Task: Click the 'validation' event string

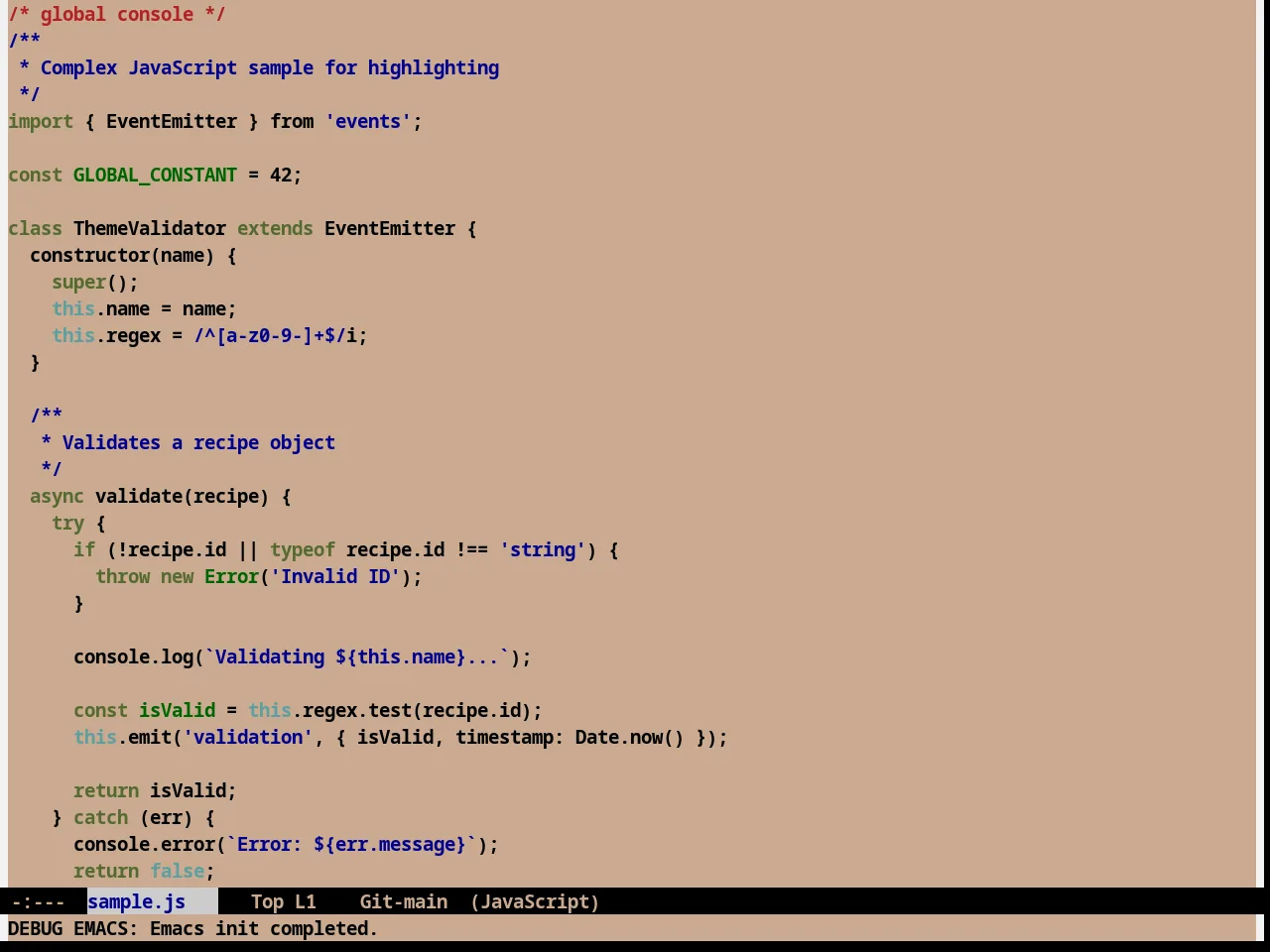Action: click(x=248, y=737)
